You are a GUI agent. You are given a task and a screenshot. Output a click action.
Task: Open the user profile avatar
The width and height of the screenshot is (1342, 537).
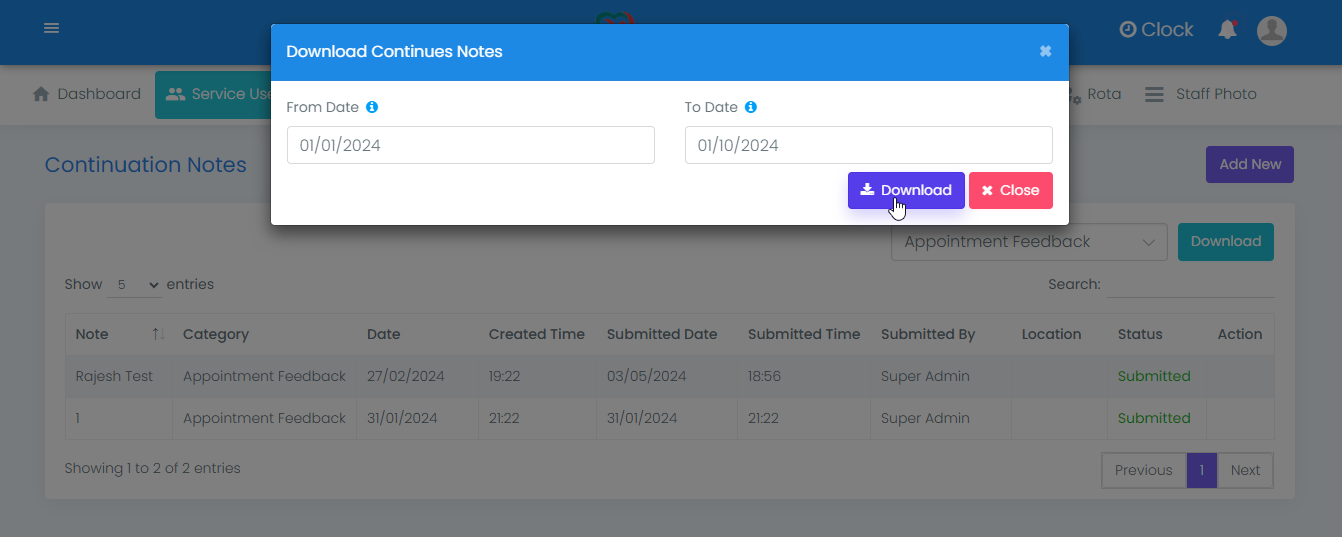1272,30
